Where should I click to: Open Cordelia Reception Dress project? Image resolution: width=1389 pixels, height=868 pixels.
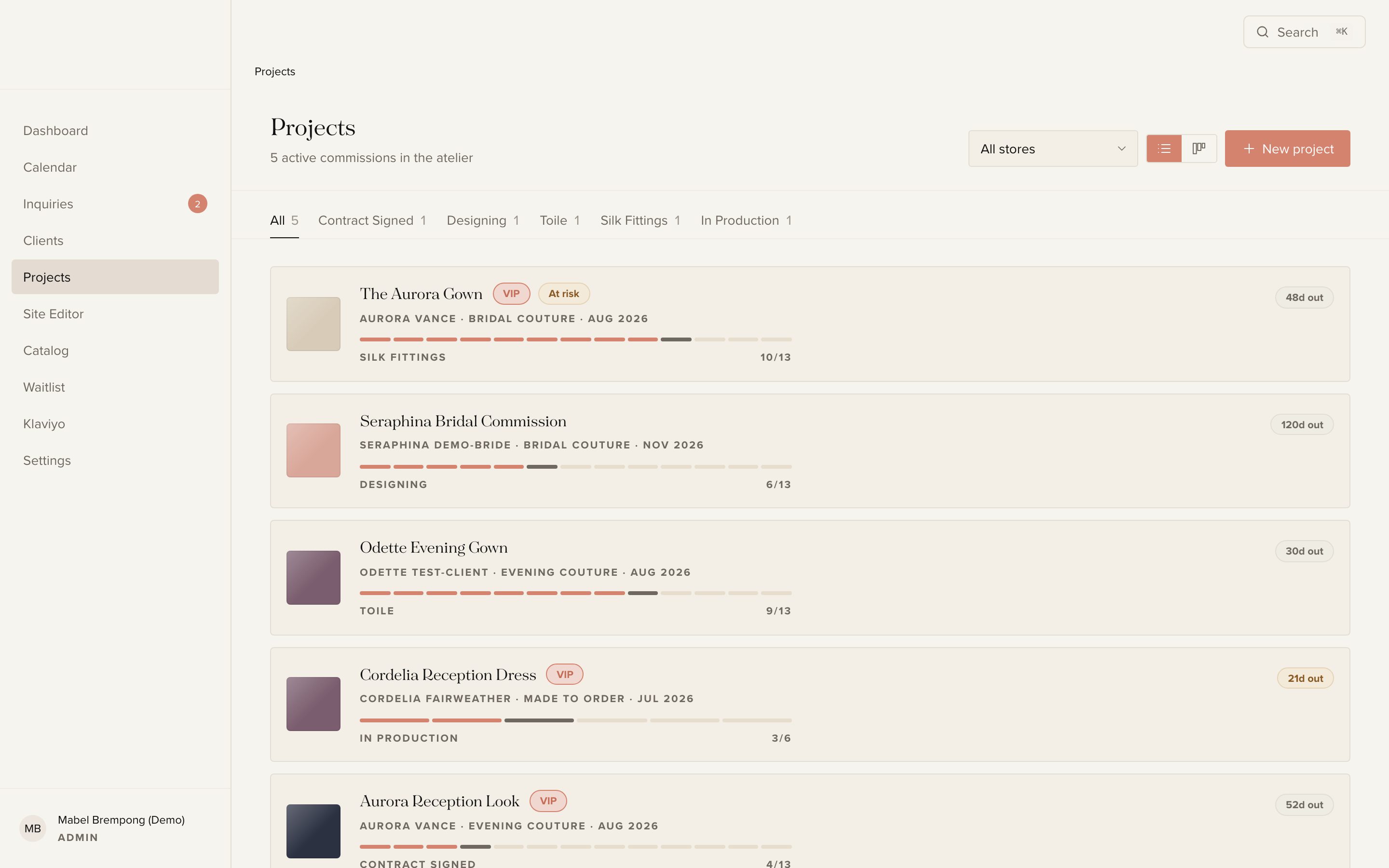tap(448, 675)
